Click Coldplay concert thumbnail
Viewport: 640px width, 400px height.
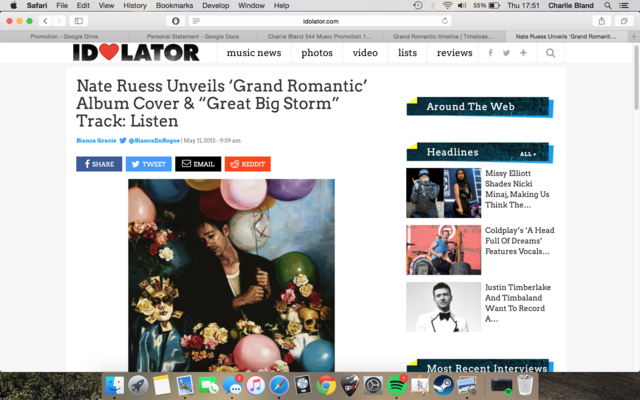pyautogui.click(x=444, y=250)
